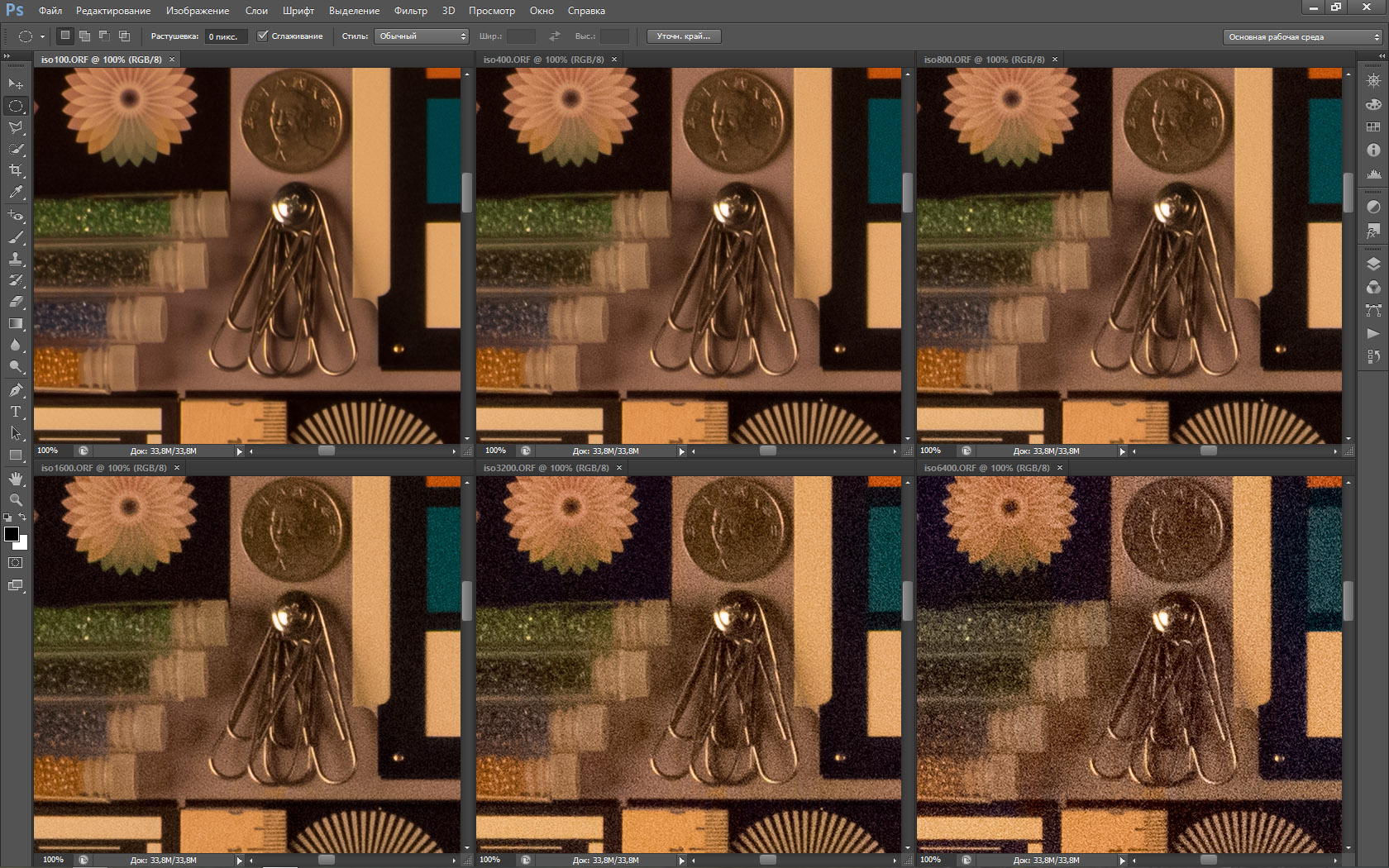This screenshot has width=1389, height=868.
Task: Open the tool preset picker arrow
Action: [x=42, y=36]
